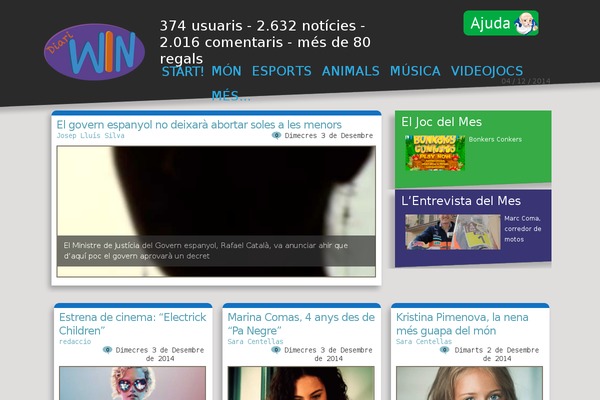Expand the MÉS... menu

click(231, 96)
